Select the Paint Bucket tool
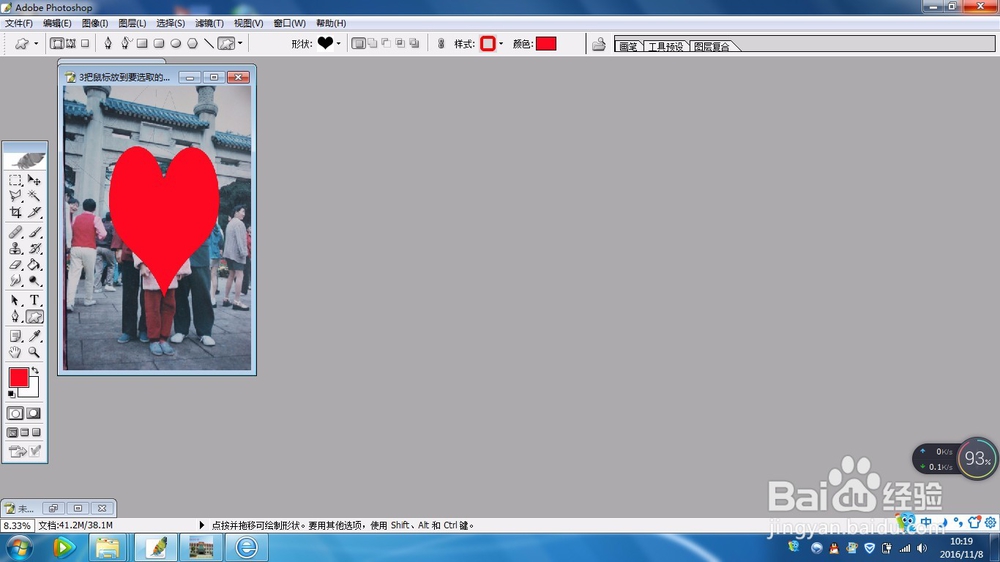1000x562 pixels. pos(34,264)
